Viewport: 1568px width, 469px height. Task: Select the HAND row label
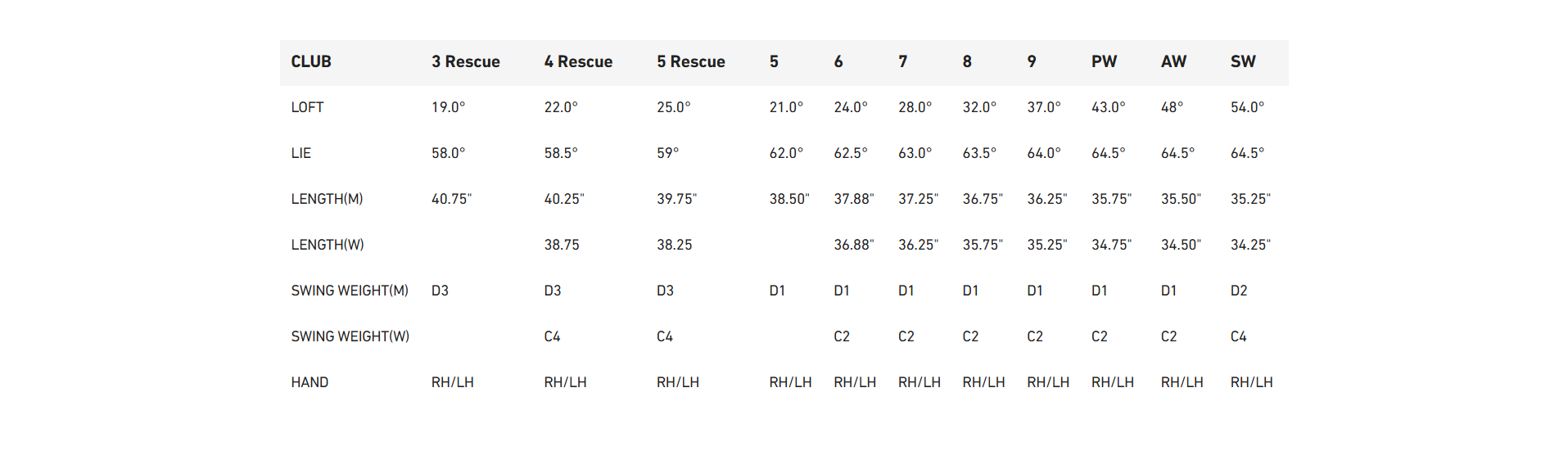point(310,382)
